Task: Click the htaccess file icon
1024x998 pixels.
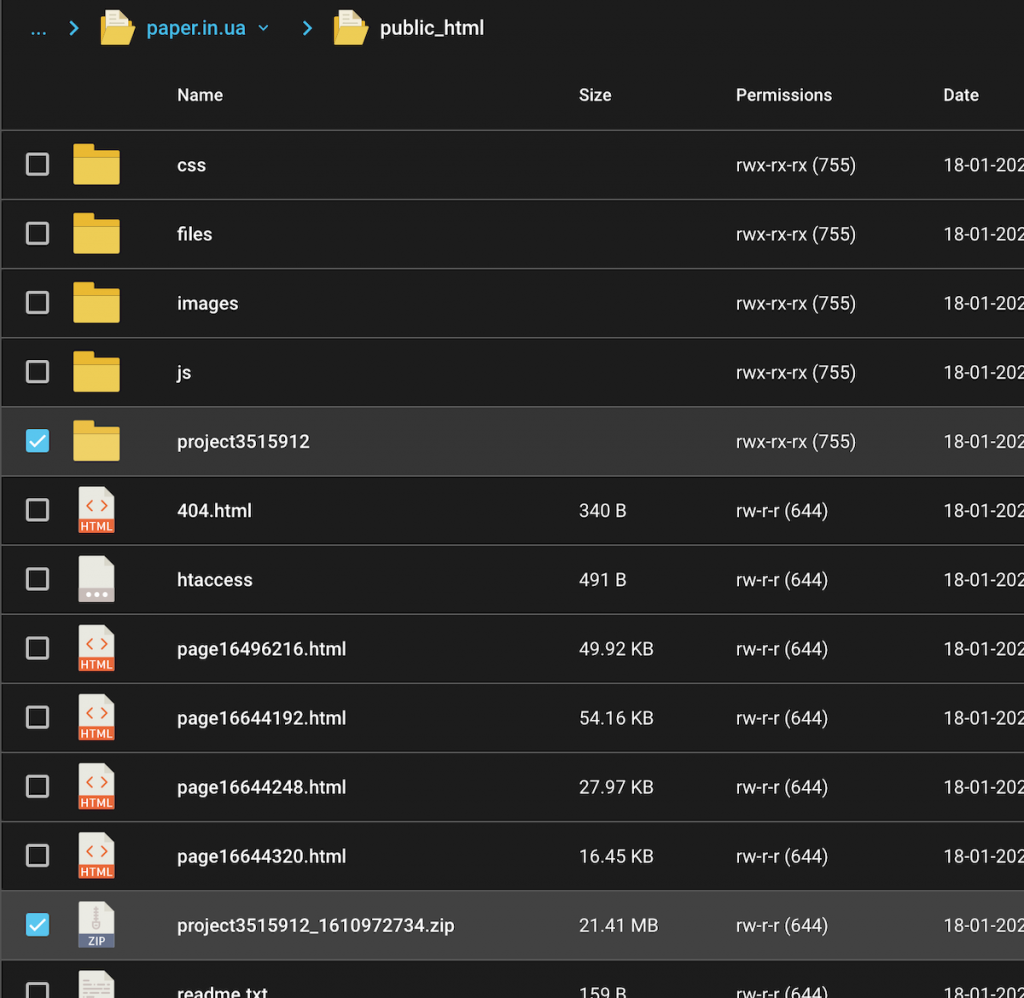Action: tap(96, 579)
